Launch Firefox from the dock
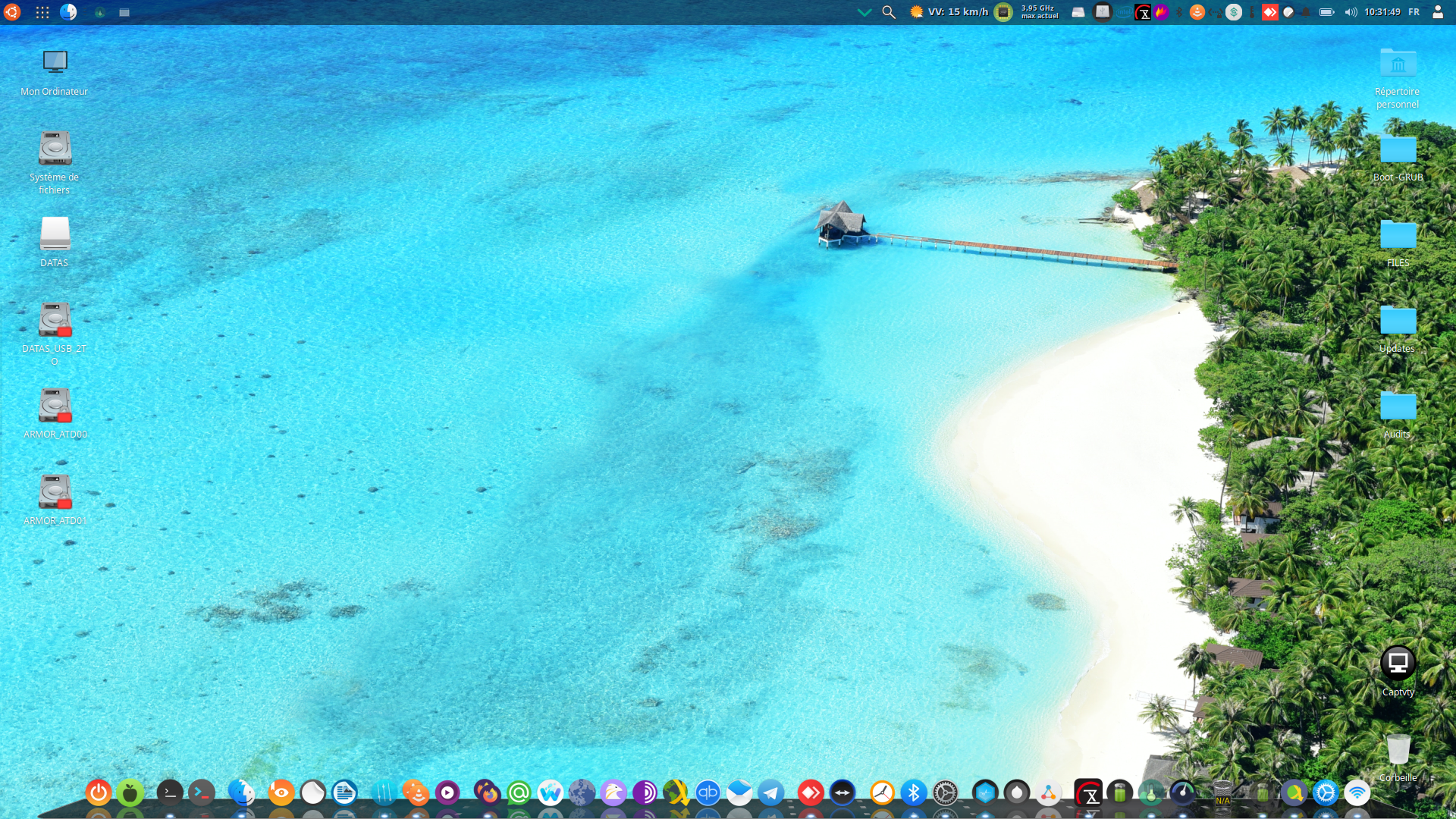 pos(487,793)
